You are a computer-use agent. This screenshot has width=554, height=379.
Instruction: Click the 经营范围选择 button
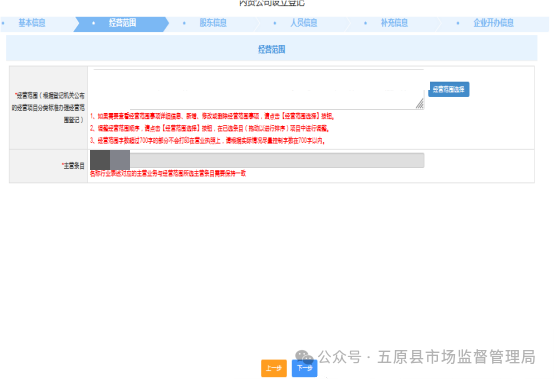pos(449,89)
